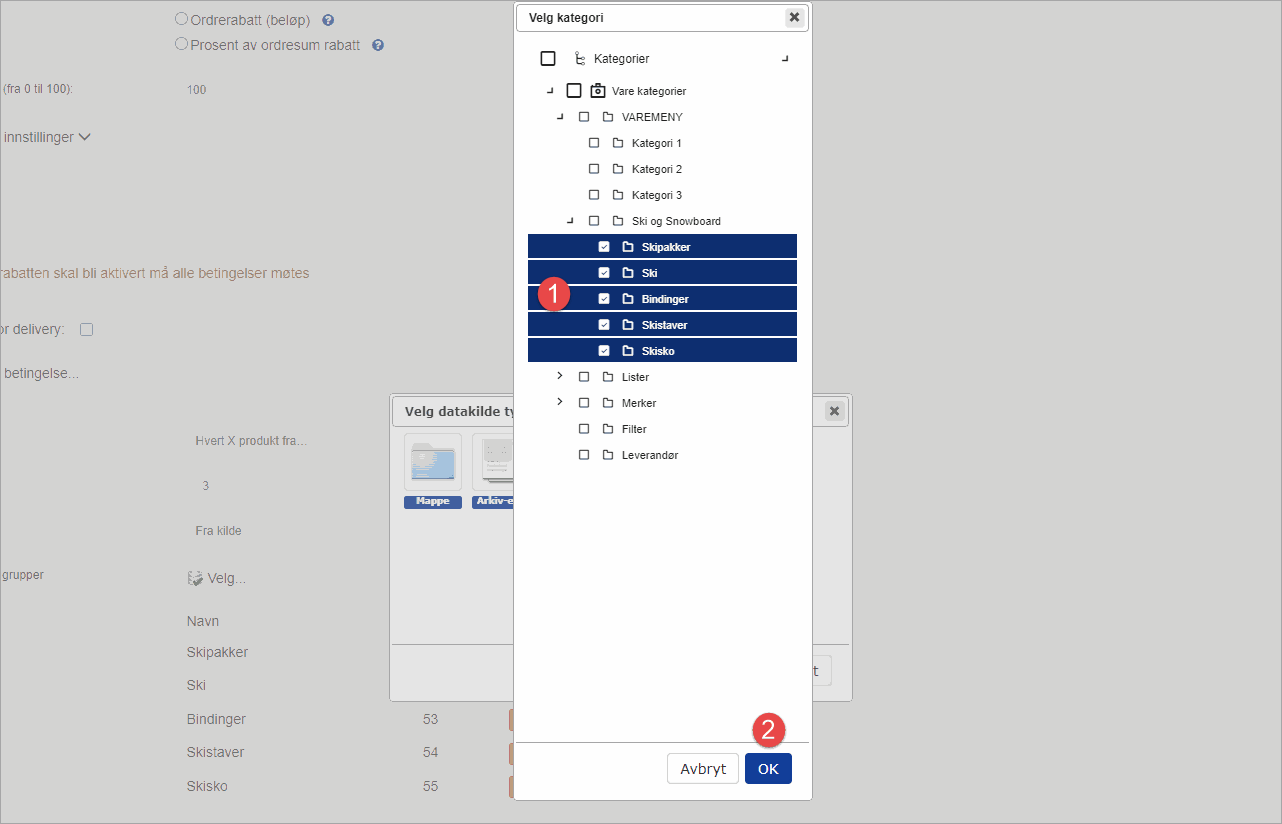The height and width of the screenshot is (824, 1282).
Task: Click the Vare kategorier camera icon
Action: point(598,91)
